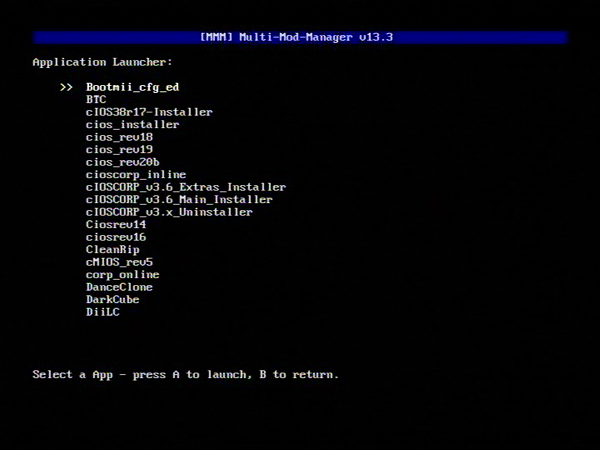Select the CleanRip application

(x=113, y=250)
